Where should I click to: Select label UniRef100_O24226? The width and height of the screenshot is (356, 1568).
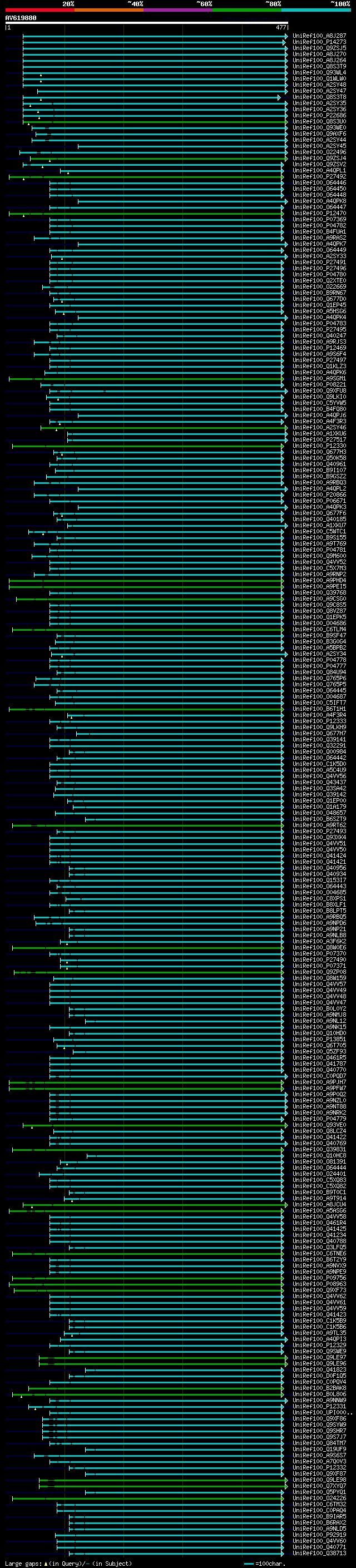point(319,1498)
